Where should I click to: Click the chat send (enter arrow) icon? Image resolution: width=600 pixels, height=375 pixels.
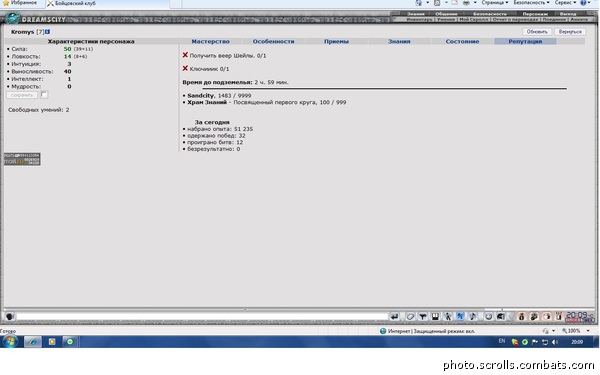[394, 316]
